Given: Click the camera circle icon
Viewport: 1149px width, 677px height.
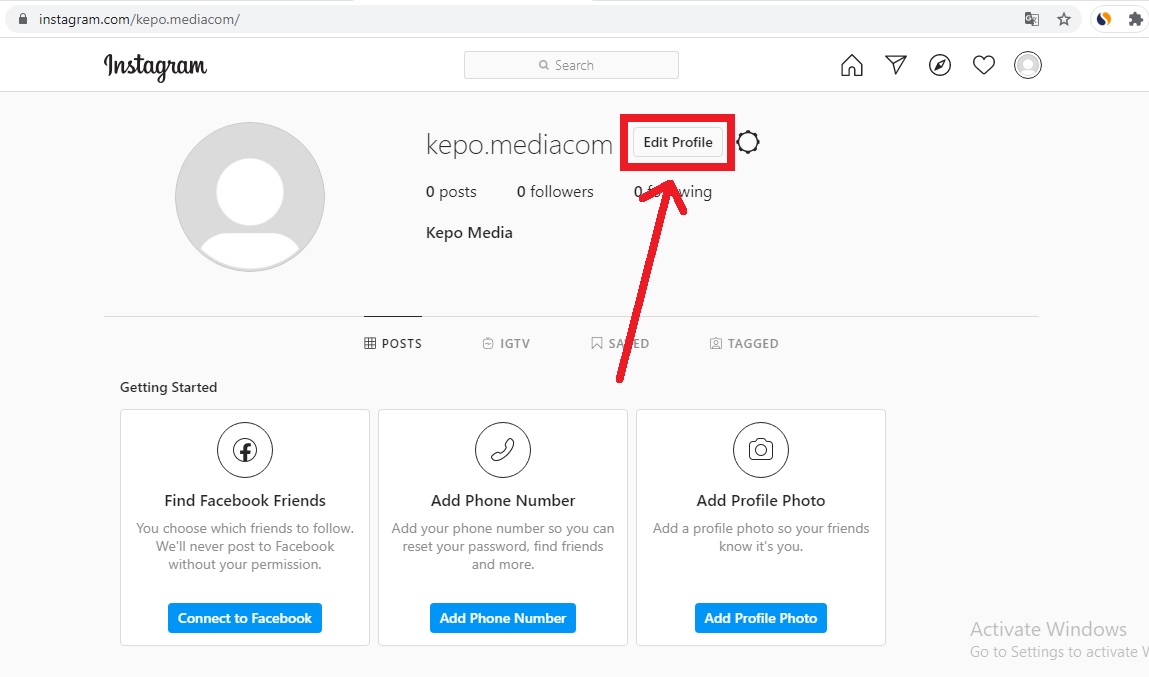Looking at the screenshot, I should coord(761,450).
